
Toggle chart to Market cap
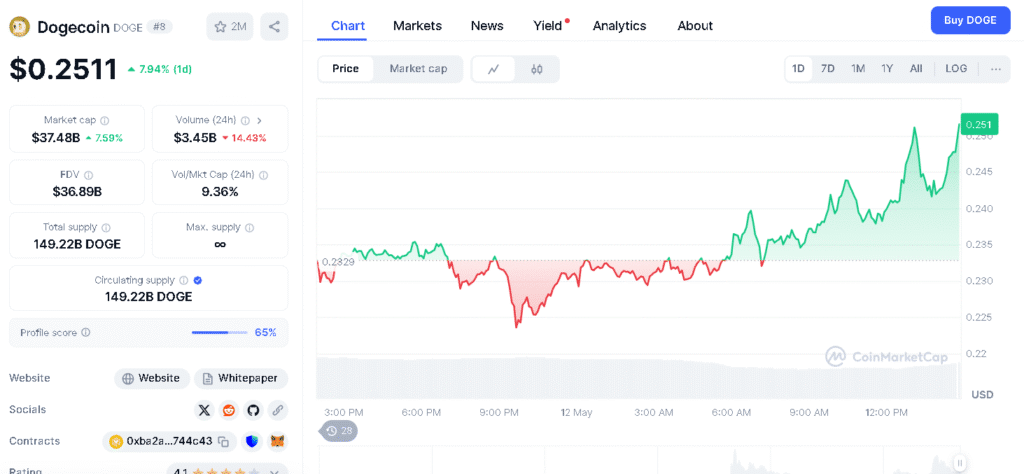click(x=418, y=69)
